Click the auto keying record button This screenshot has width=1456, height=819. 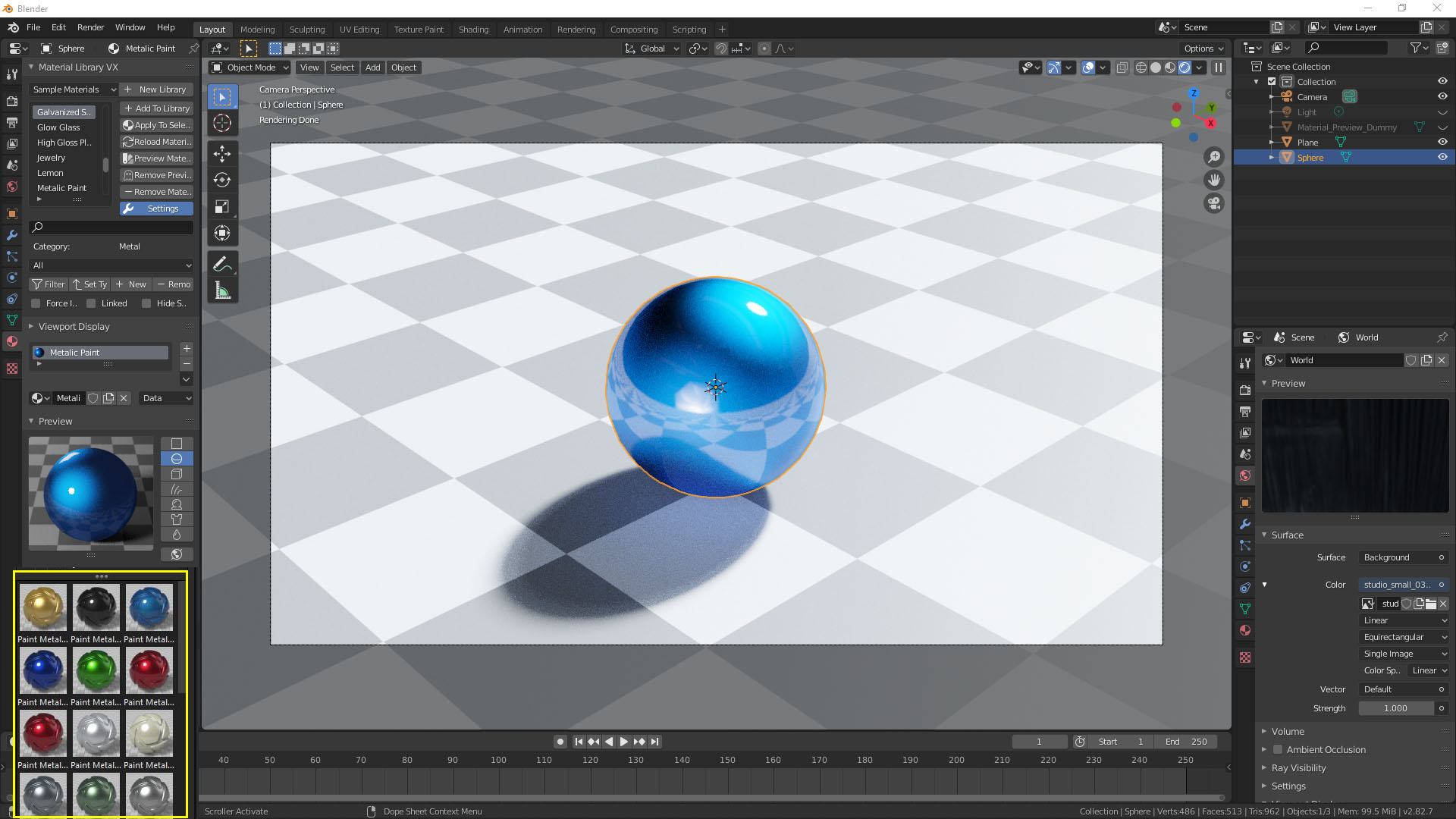[x=560, y=742]
